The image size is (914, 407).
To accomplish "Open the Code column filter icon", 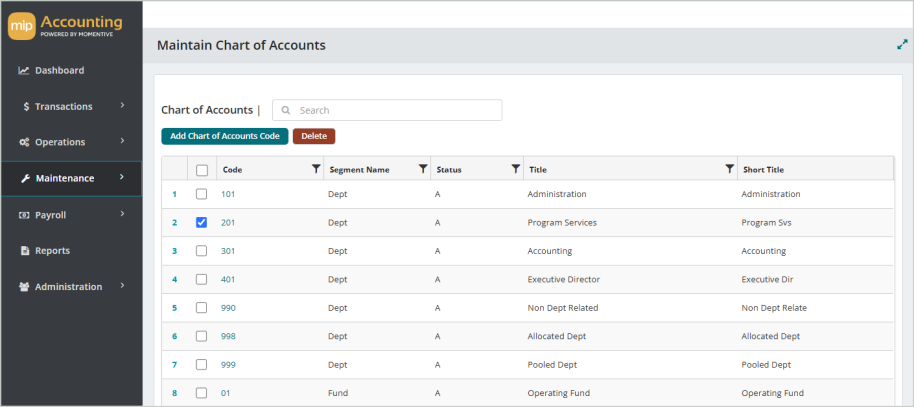I will (x=316, y=169).
